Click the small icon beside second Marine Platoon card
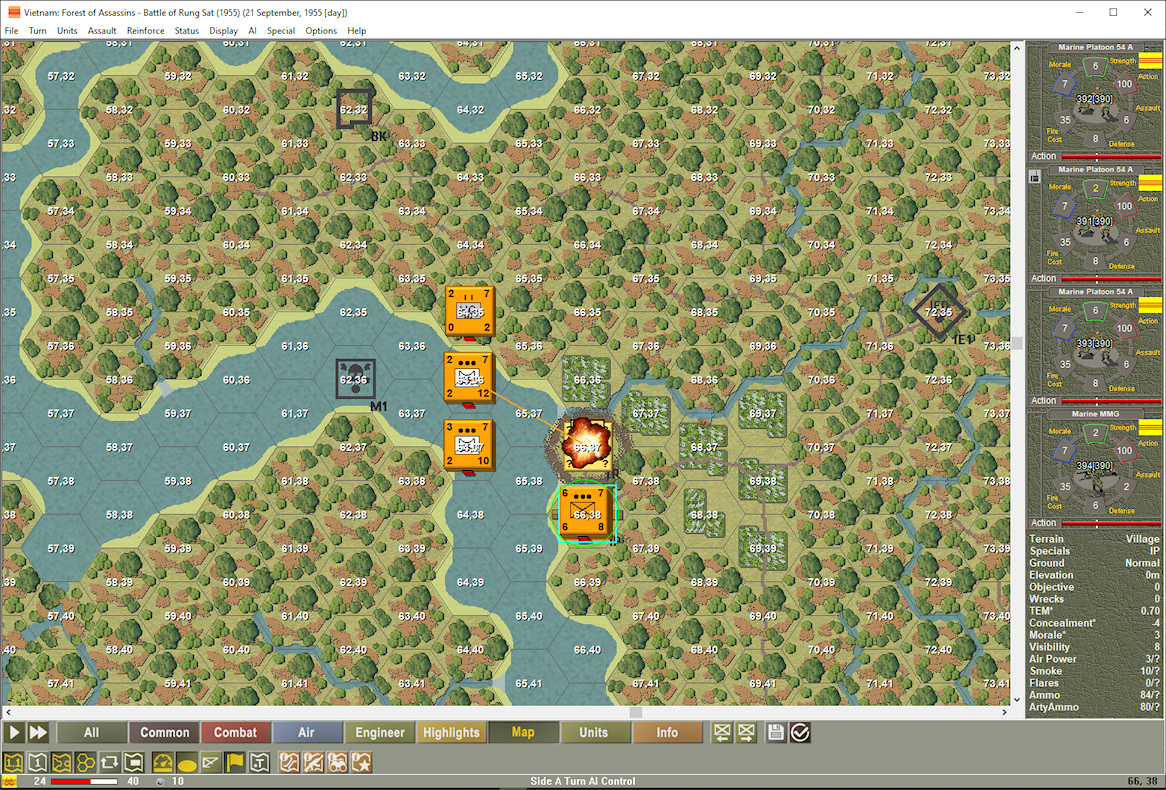1166x790 pixels. tap(1034, 177)
